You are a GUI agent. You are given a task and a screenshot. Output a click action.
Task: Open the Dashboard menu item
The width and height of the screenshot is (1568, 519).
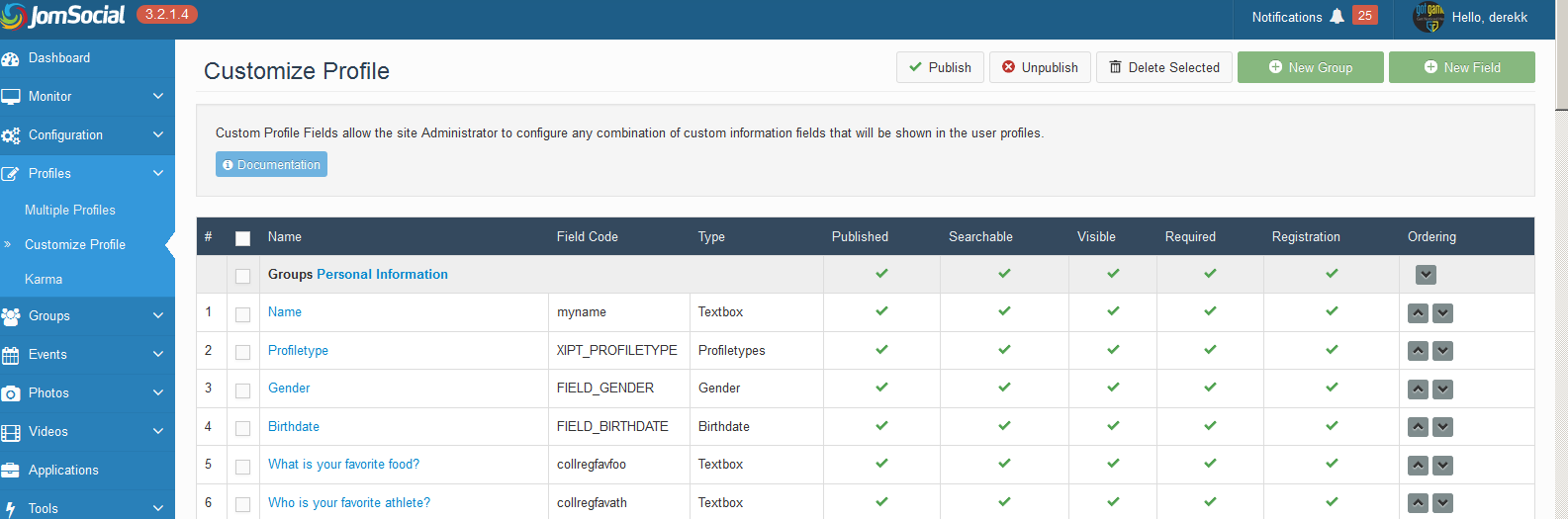pos(59,58)
